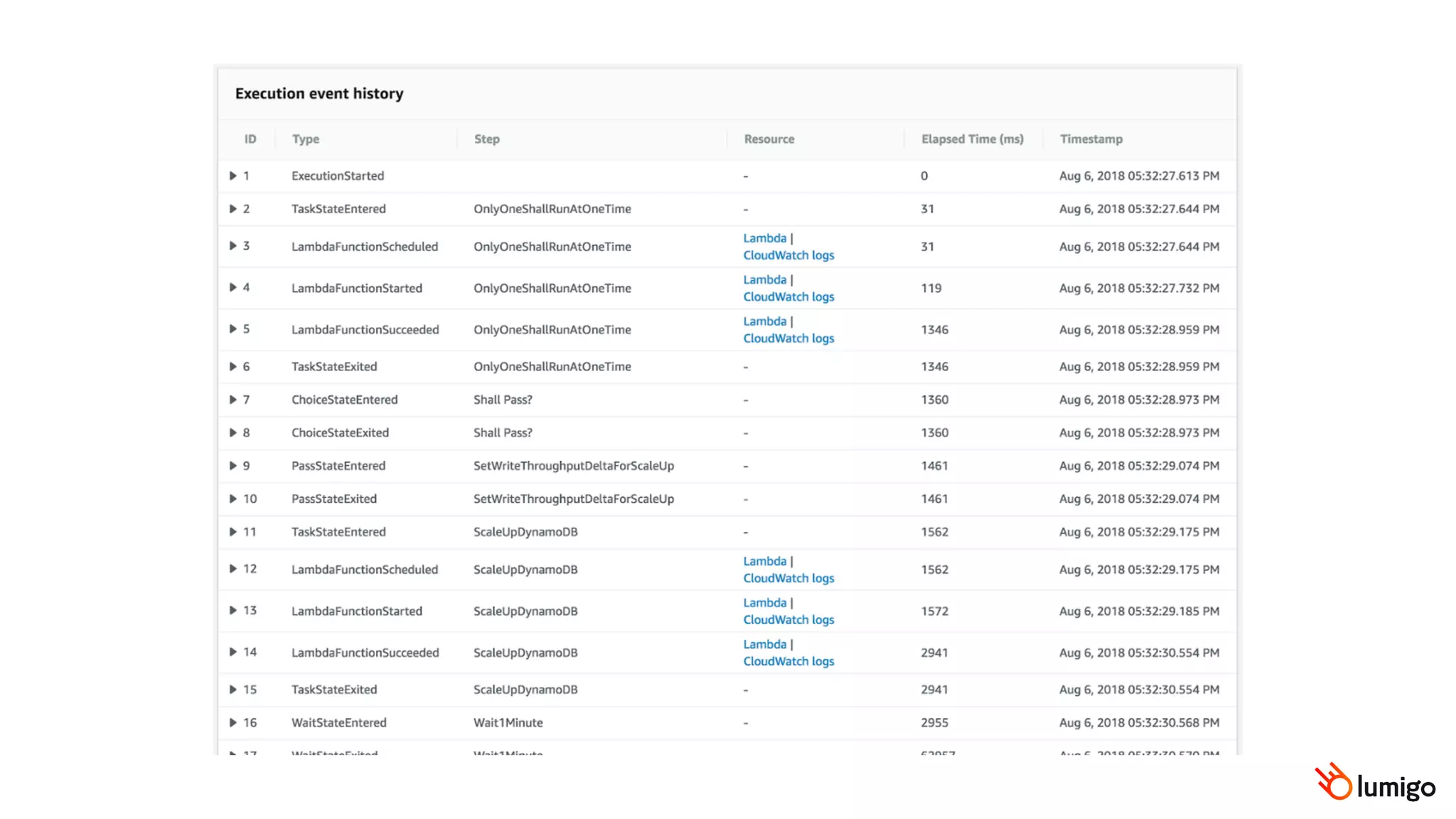Expand event 14 LambdaFunctionSucceeded row
Viewport: 1456px width, 819px height.
(x=232, y=652)
